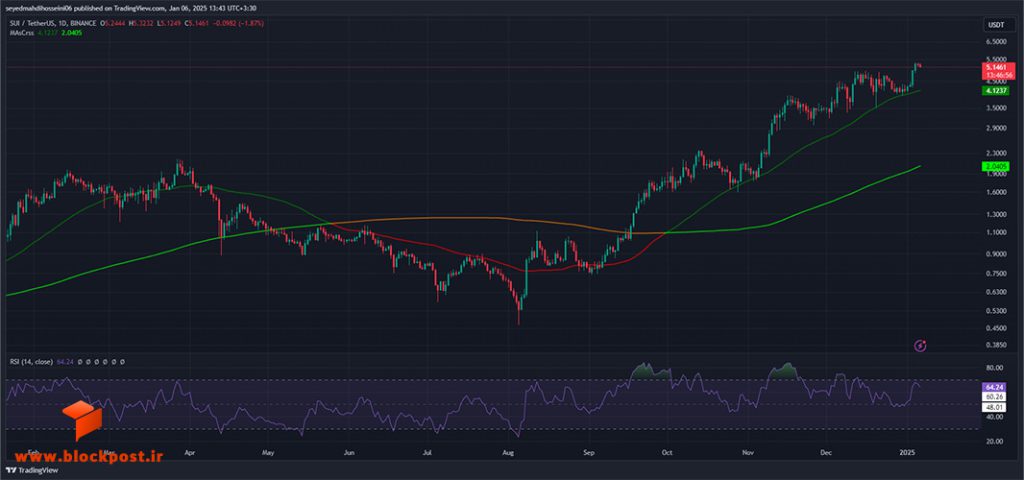Click the Aug label on the time axis
This screenshot has height=480, width=1024.
coord(509,452)
